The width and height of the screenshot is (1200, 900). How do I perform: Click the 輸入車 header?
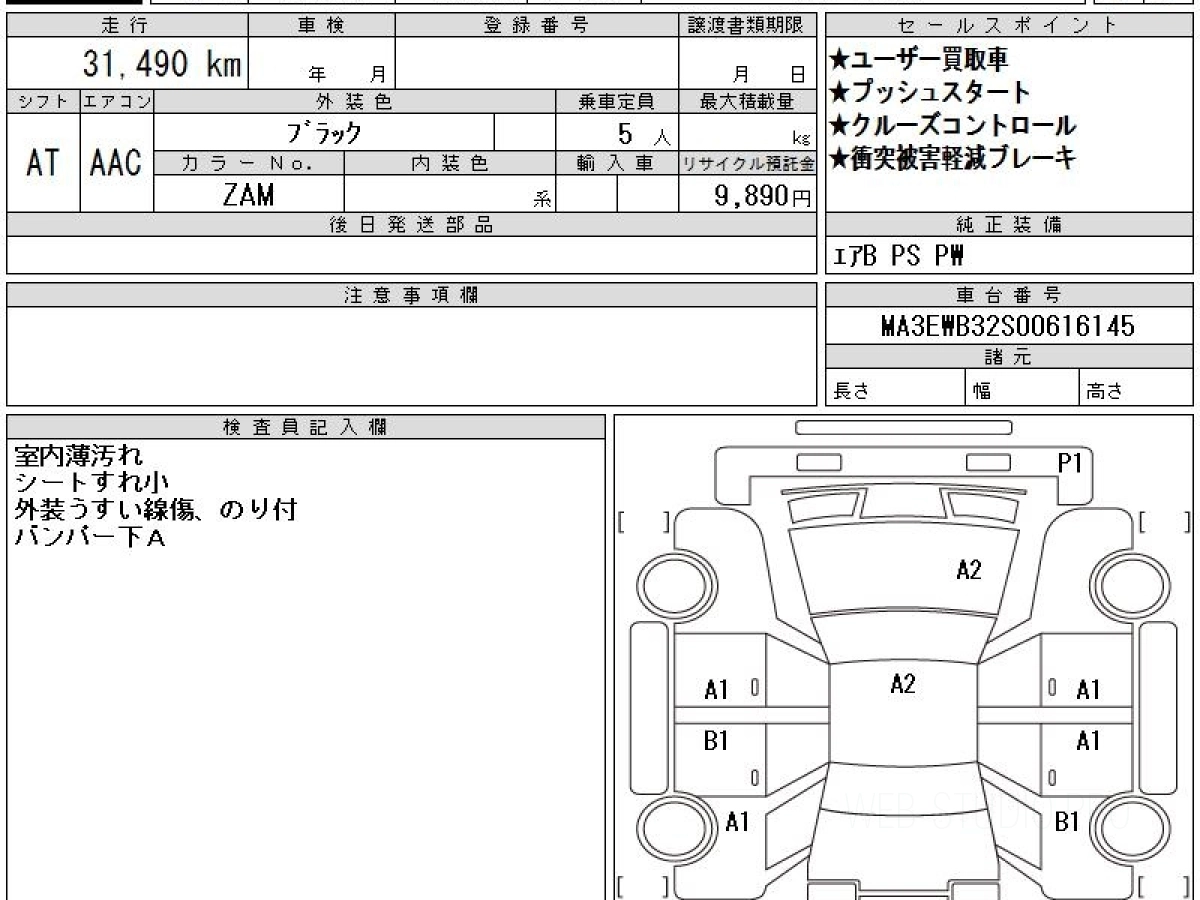tap(617, 163)
